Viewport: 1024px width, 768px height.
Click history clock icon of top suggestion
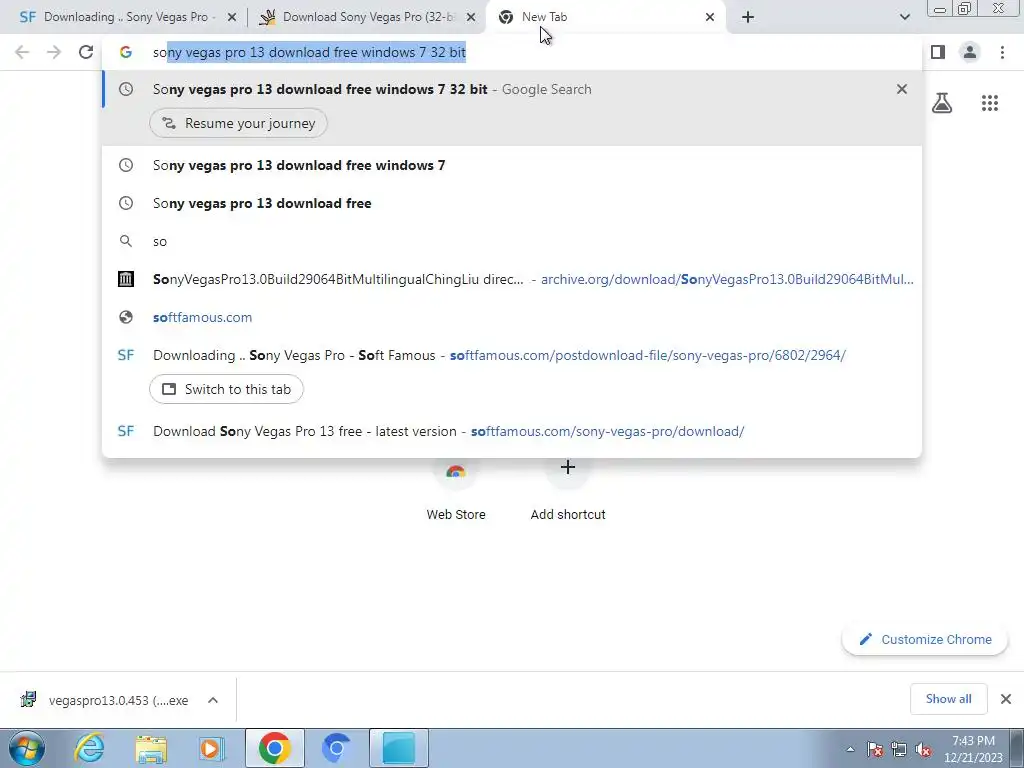[x=126, y=89]
